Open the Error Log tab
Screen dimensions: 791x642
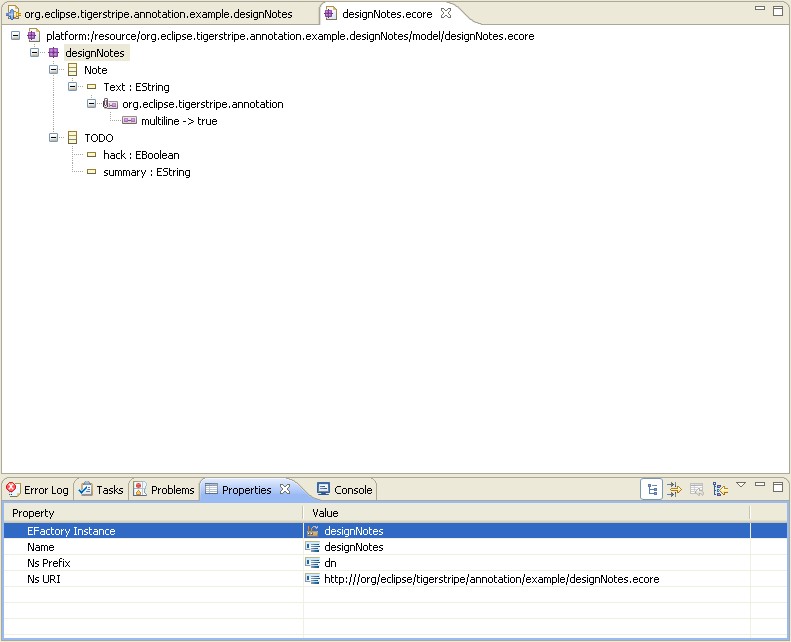pyautogui.click(x=38, y=490)
